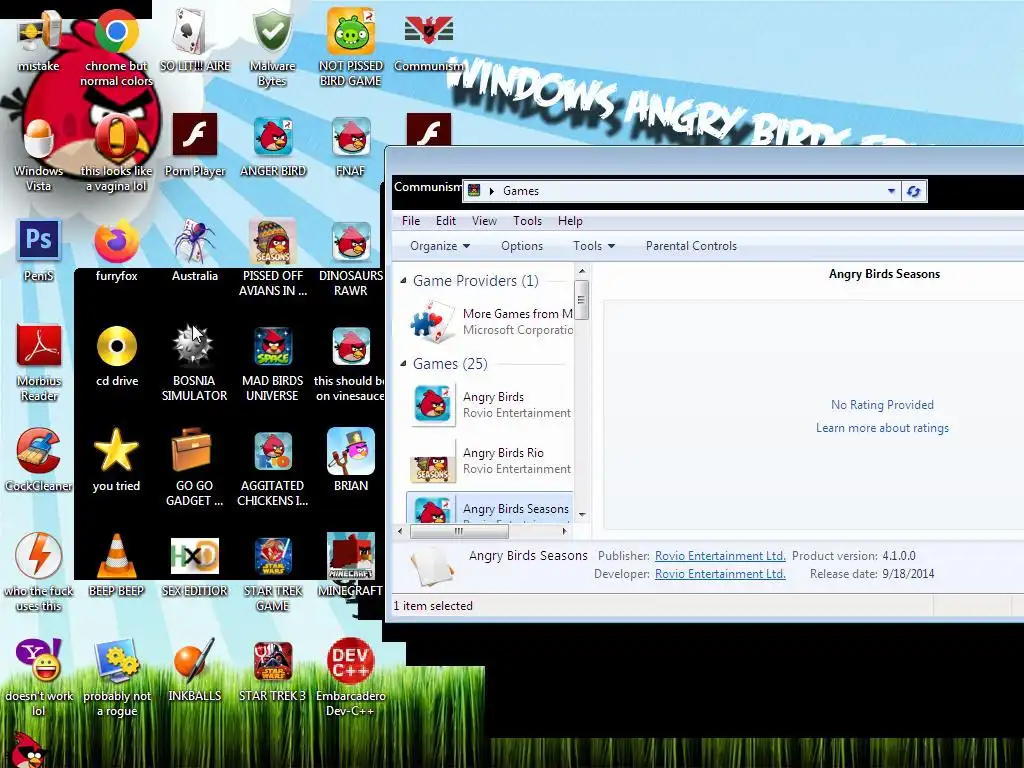Open the Publisher Rovio Entertainment Ltd. link
The width and height of the screenshot is (1024, 768).
coord(720,555)
